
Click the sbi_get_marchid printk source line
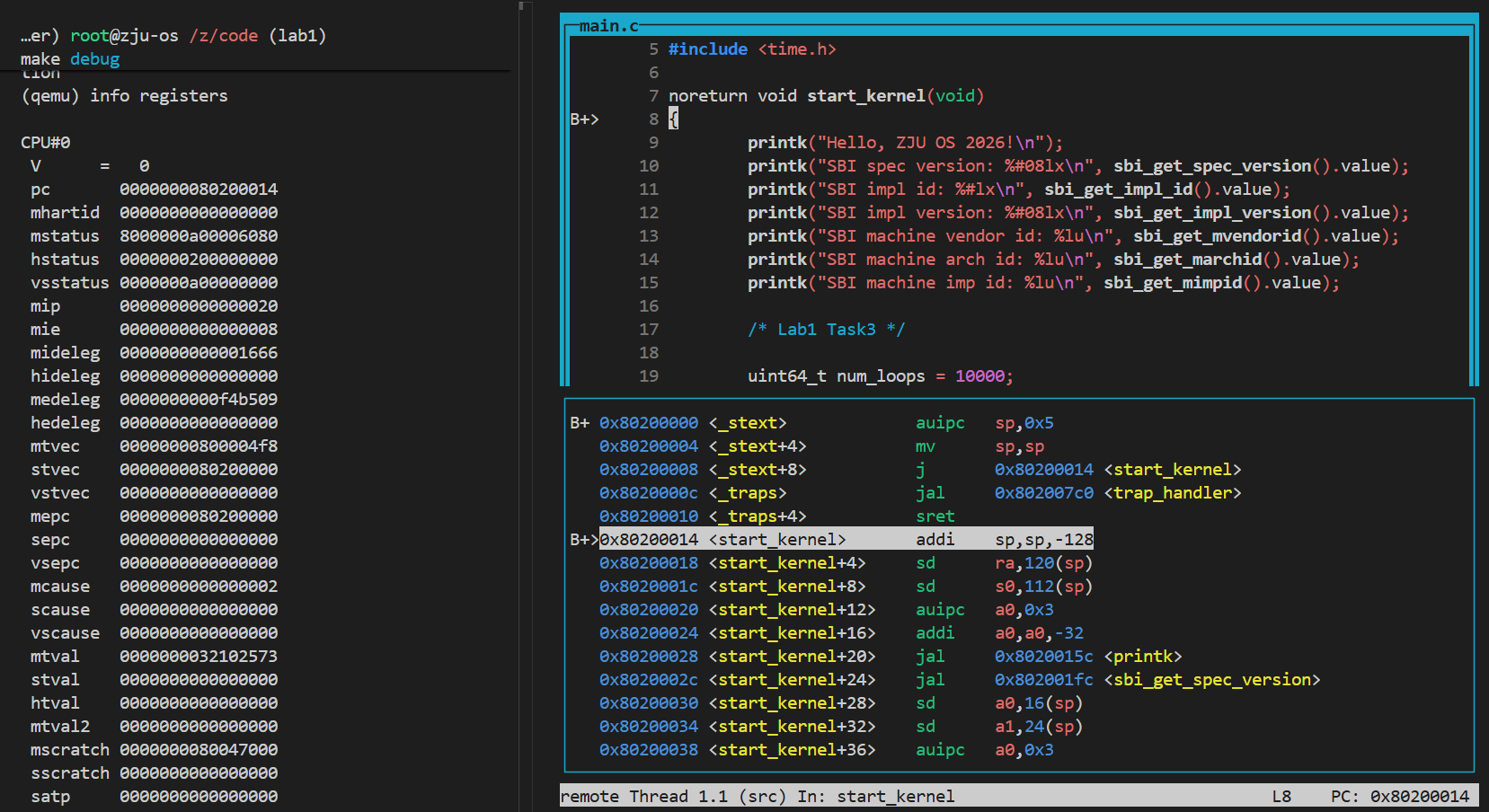pyautogui.click(x=1053, y=260)
